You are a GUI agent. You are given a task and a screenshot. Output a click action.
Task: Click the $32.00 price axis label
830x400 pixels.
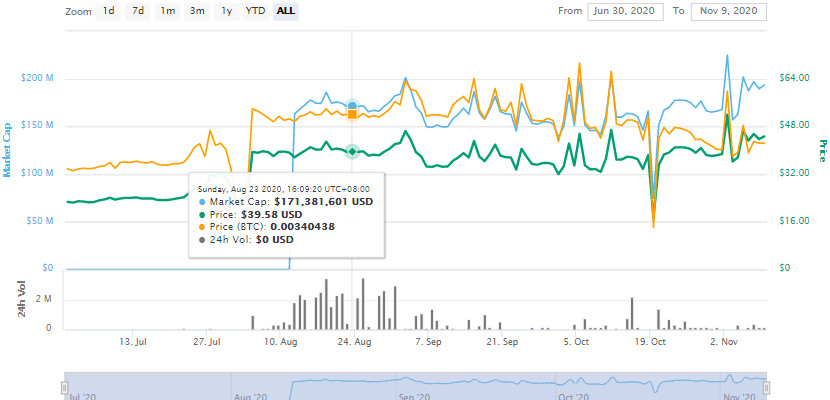pos(795,173)
